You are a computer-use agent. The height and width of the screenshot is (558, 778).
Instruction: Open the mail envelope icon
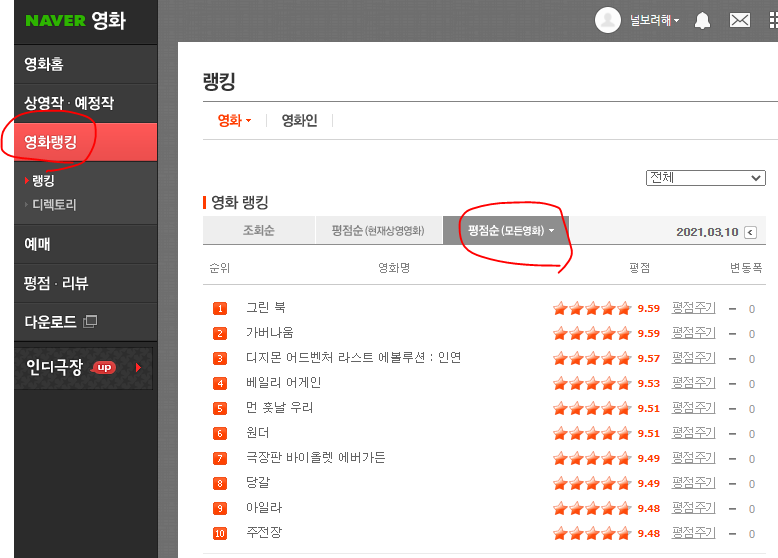coord(739,20)
